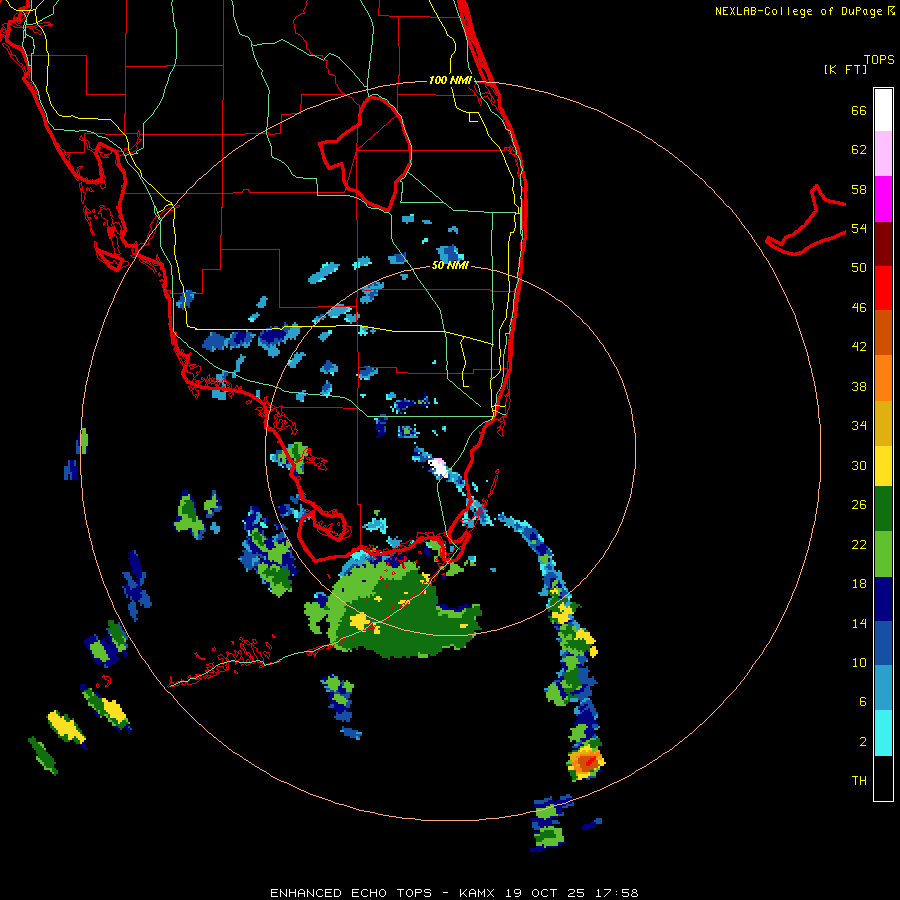Click the legend value 26
This screenshot has width=900, height=900.
(x=859, y=505)
